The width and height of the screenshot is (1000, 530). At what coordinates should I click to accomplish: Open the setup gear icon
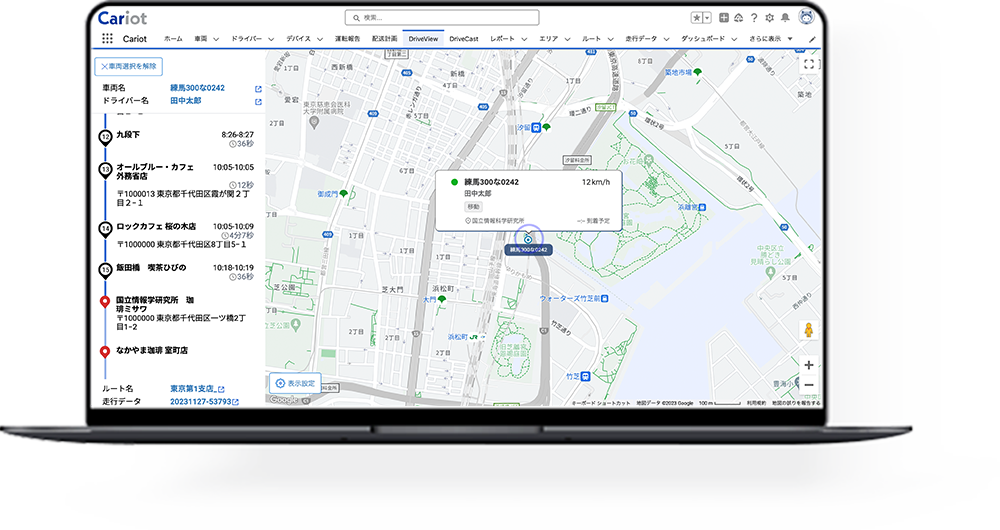coord(769,18)
